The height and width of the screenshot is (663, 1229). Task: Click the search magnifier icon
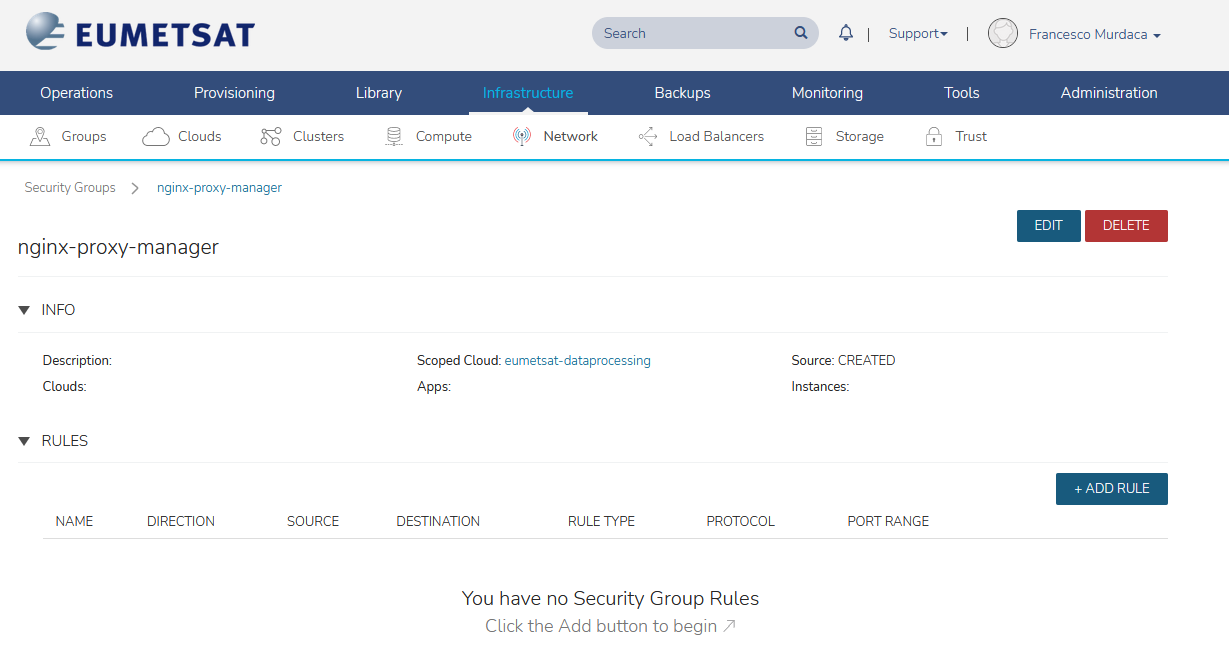click(x=801, y=33)
